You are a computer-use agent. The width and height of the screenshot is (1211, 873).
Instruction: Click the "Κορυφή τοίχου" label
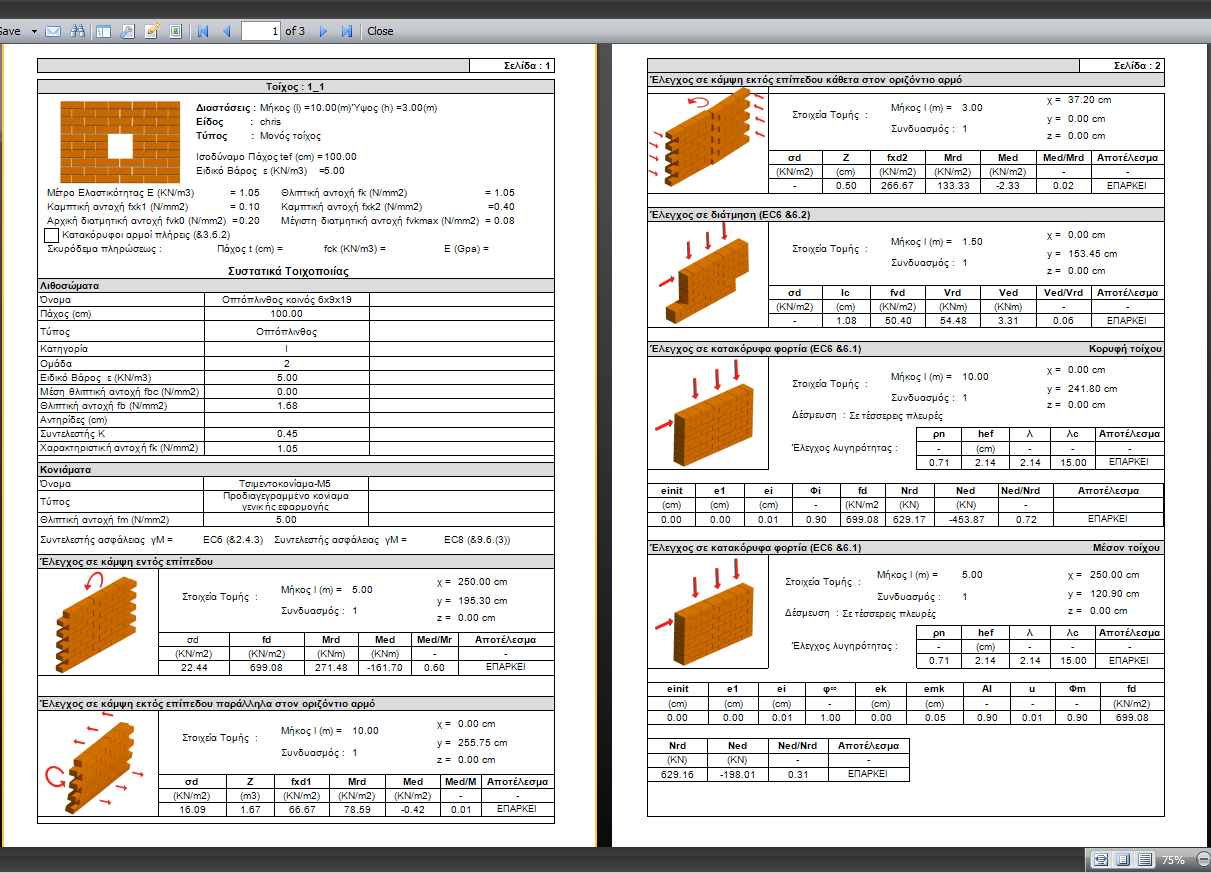1125,349
